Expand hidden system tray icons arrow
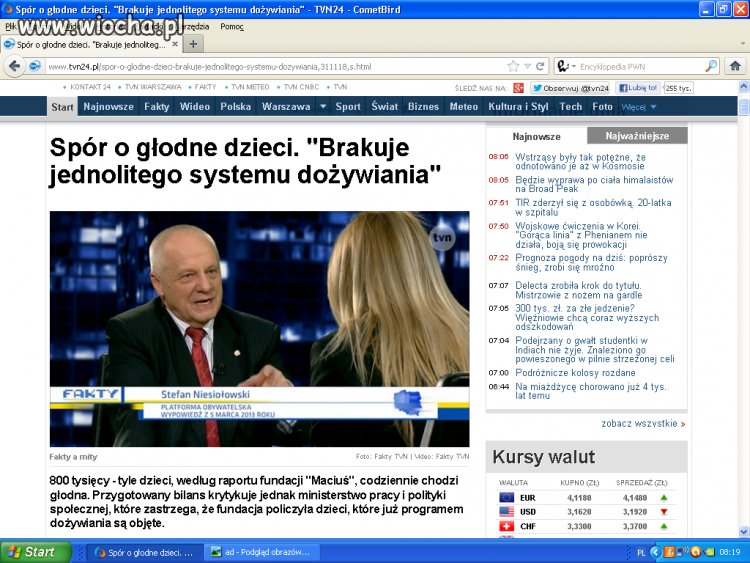This screenshot has height=563, width=750. click(x=655, y=552)
